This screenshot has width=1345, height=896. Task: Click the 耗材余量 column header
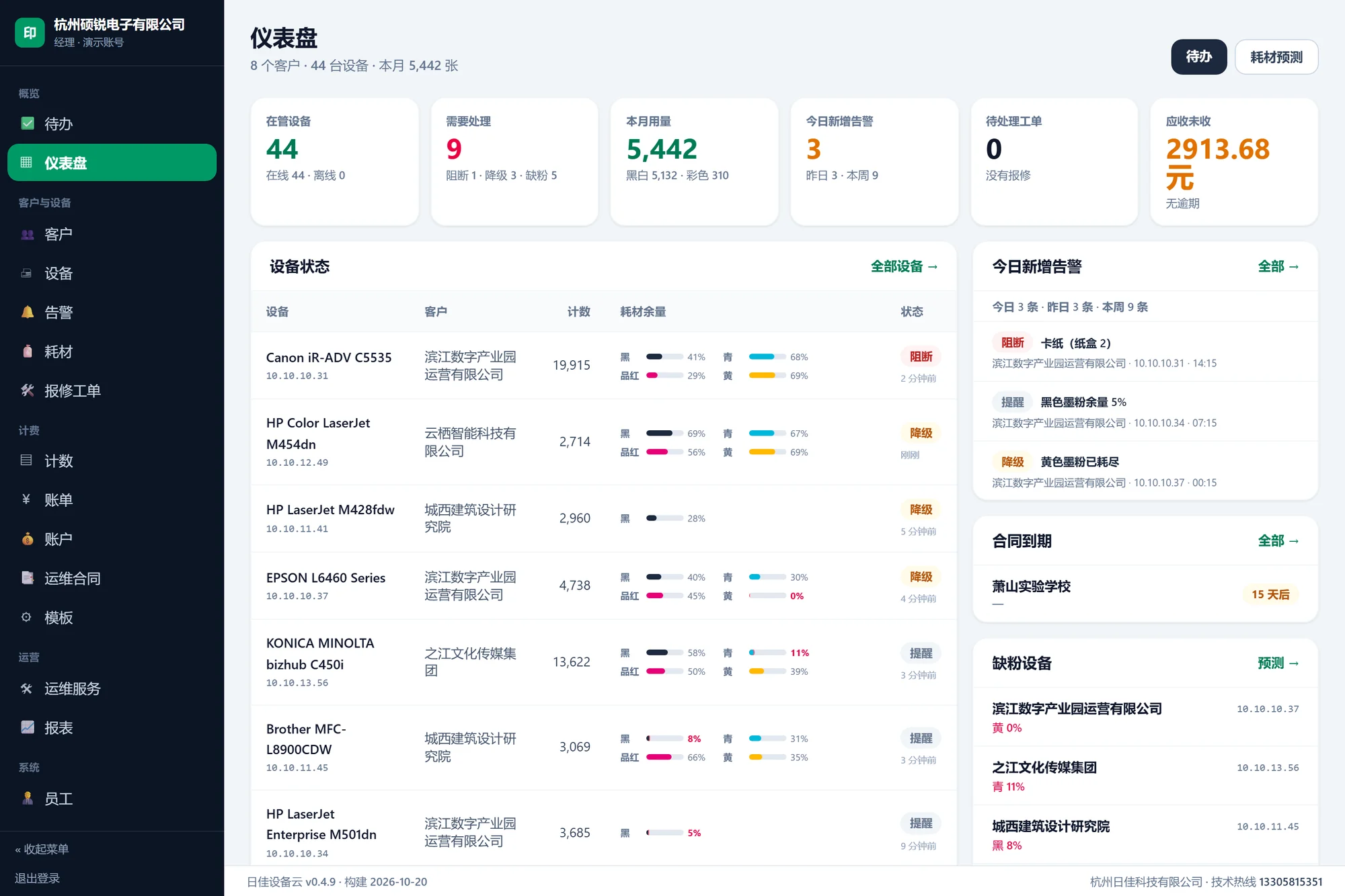(643, 312)
